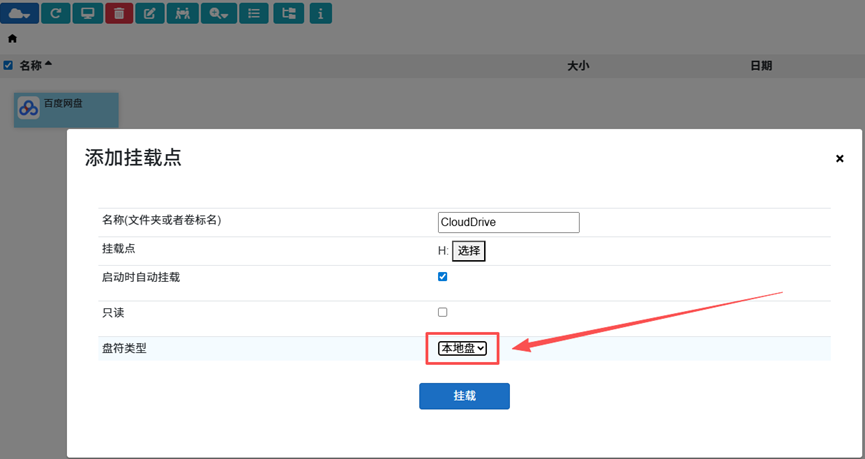Switch to list view icon
The width and height of the screenshot is (865, 459).
coord(254,13)
